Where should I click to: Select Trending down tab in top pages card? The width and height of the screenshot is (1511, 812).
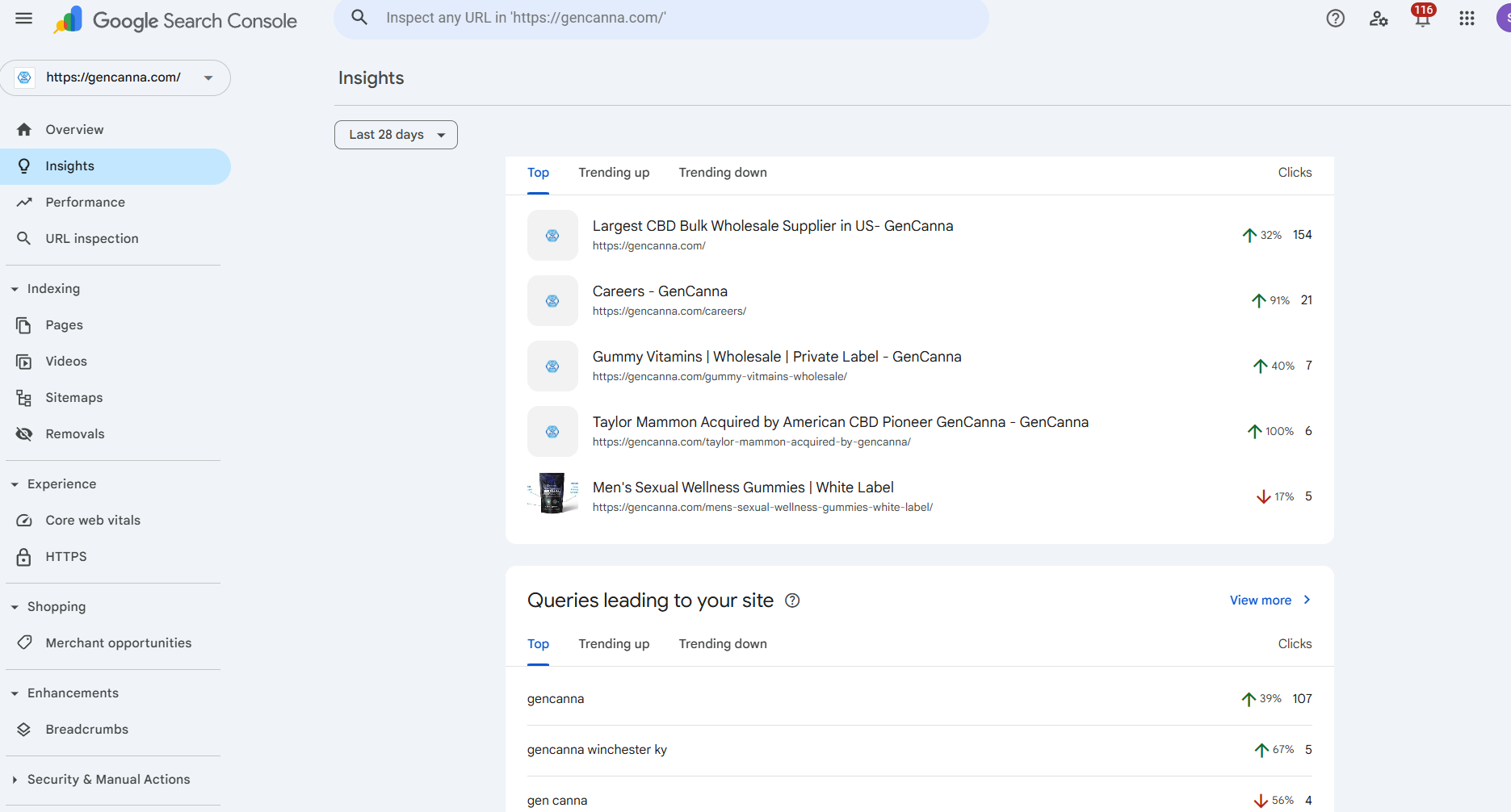click(722, 173)
